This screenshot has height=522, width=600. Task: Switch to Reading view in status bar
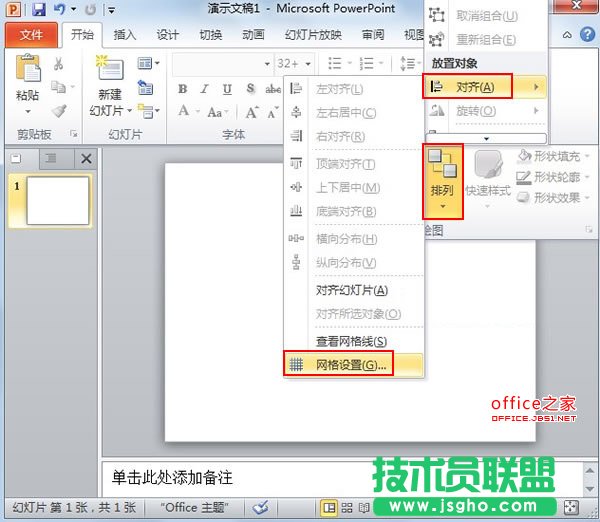click(364, 508)
